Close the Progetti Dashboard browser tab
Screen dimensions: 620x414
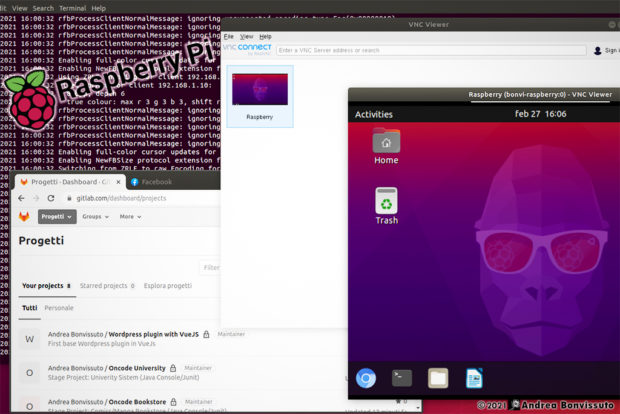118,182
